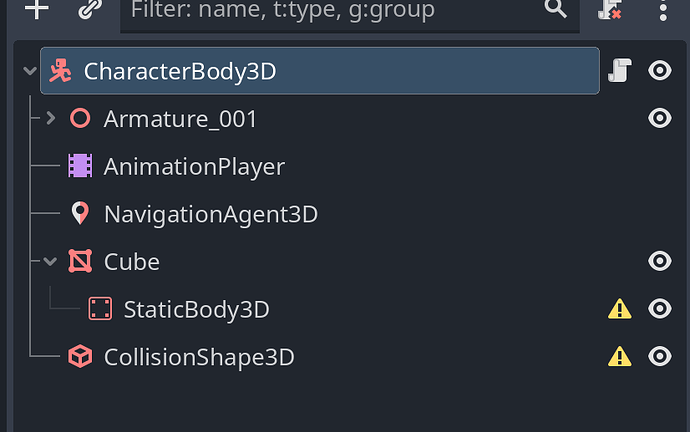This screenshot has height=432, width=690.
Task: Toggle the Cube node visibility eye
Action: click(660, 261)
